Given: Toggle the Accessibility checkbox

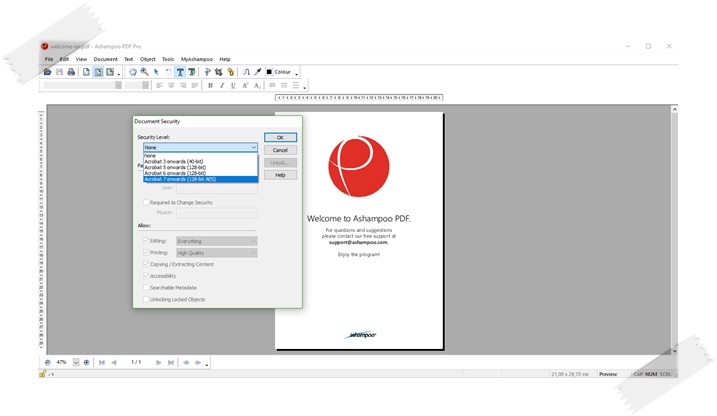Looking at the screenshot, I should click(x=146, y=276).
